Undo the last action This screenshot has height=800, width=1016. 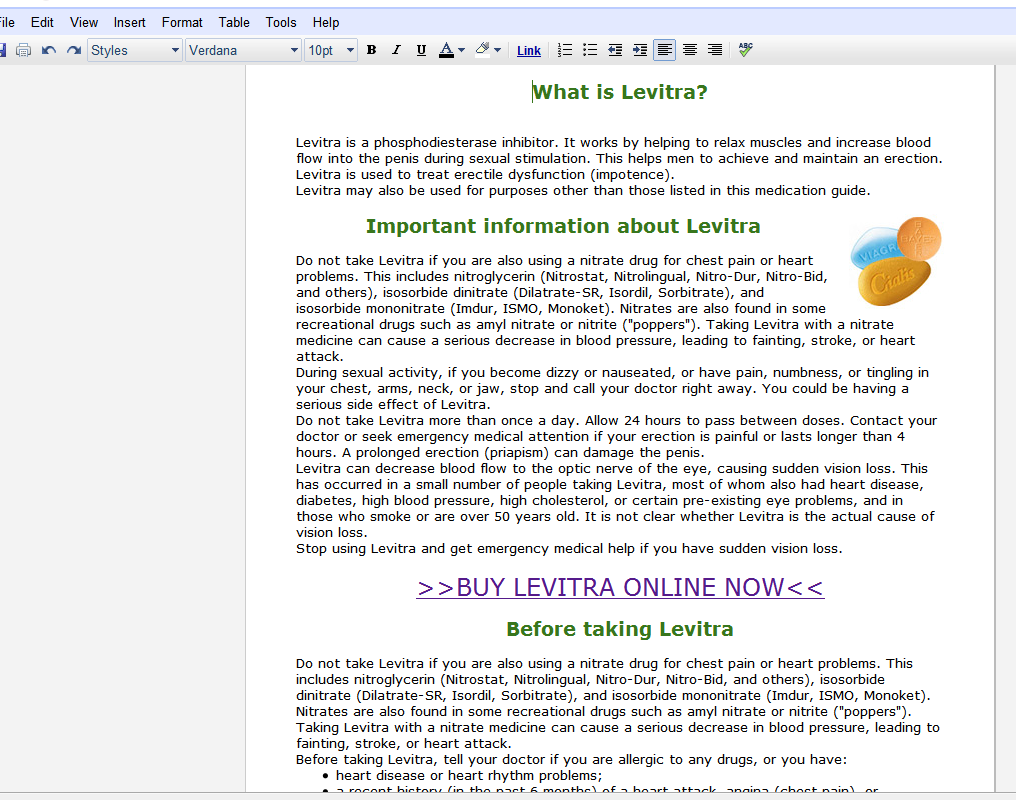(49, 50)
